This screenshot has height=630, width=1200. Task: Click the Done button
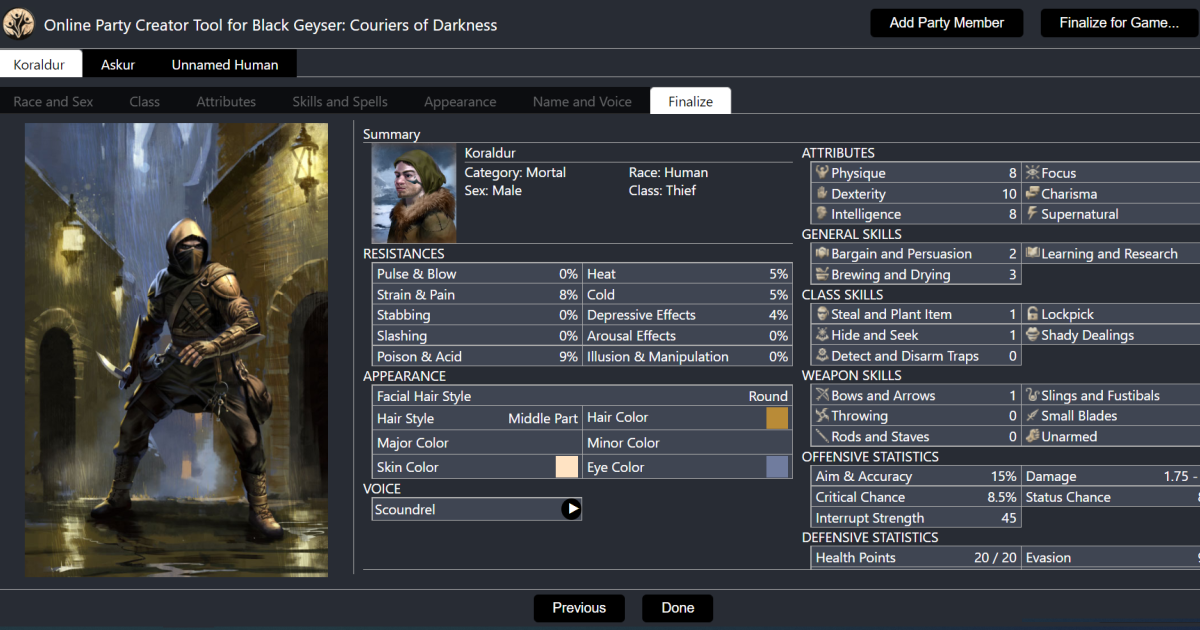[x=678, y=608]
